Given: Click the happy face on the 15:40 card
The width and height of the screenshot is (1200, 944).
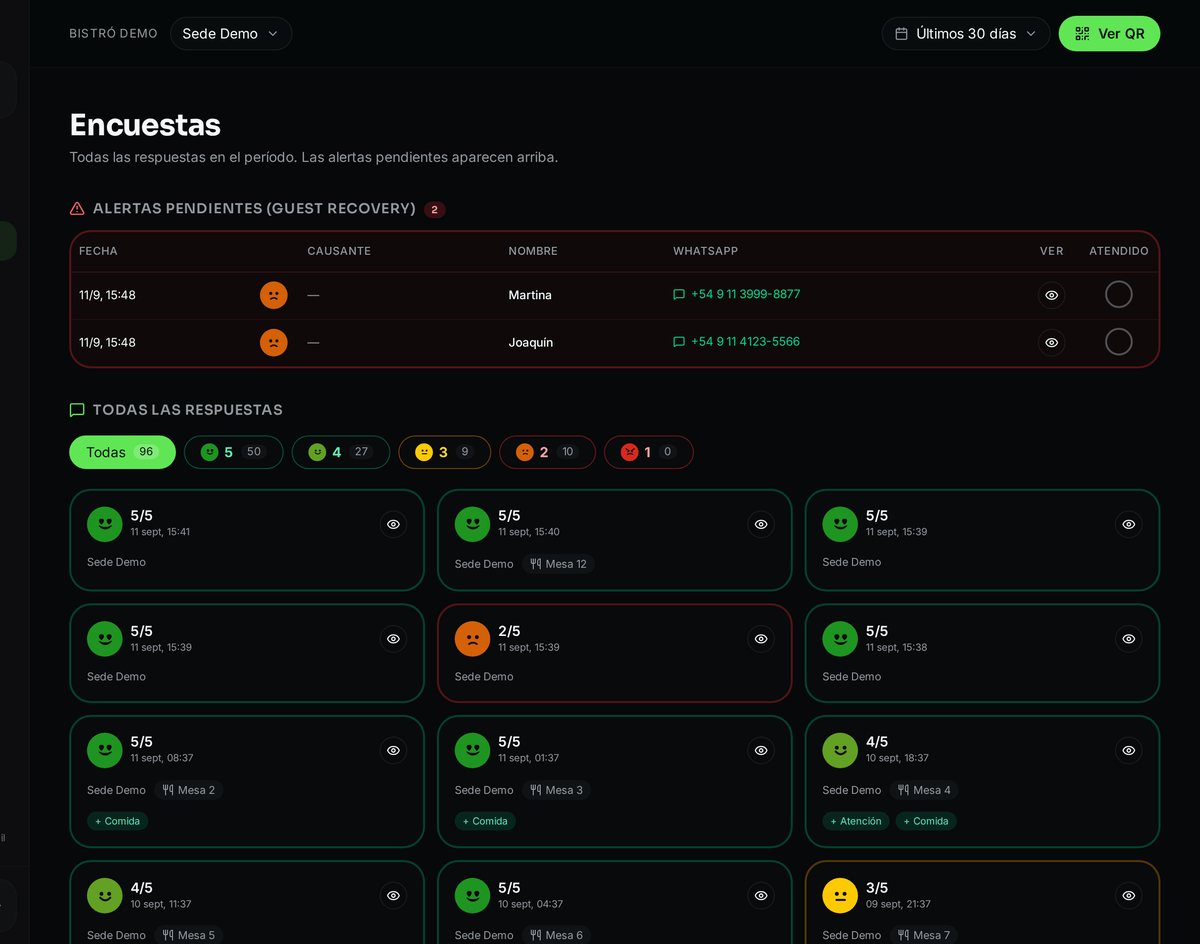Looking at the screenshot, I should (472, 524).
